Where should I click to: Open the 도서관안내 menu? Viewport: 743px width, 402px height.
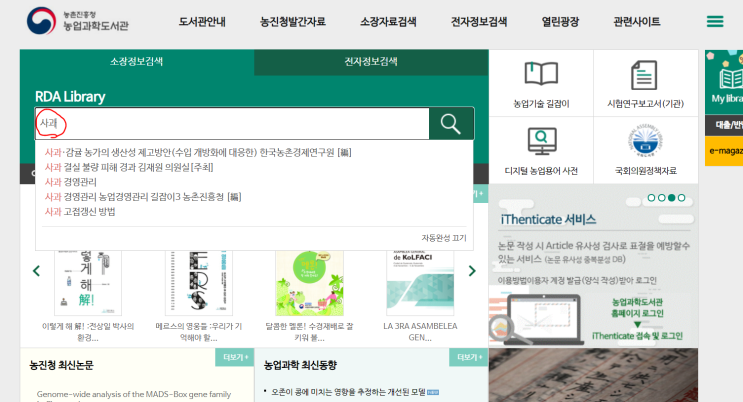pyautogui.click(x=202, y=22)
